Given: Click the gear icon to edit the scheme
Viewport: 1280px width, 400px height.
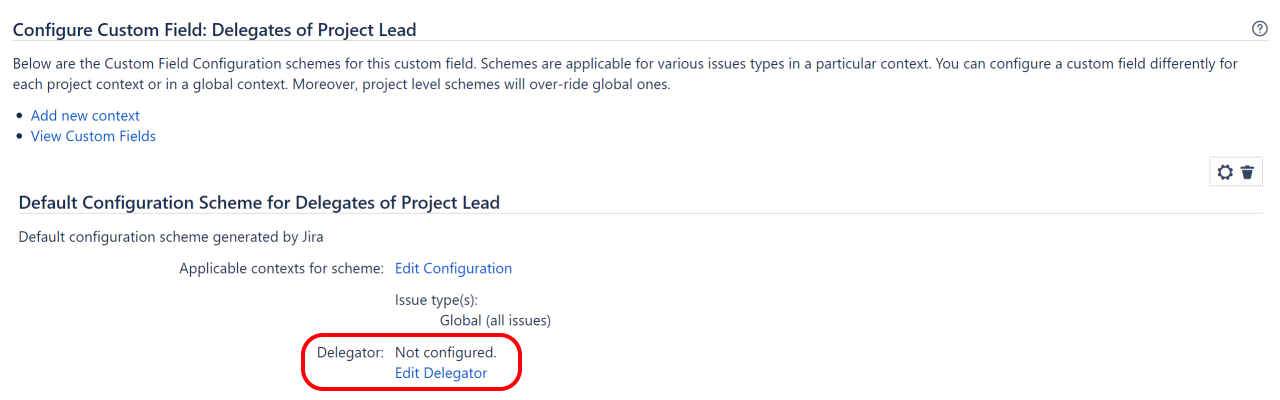Looking at the screenshot, I should [x=1225, y=172].
